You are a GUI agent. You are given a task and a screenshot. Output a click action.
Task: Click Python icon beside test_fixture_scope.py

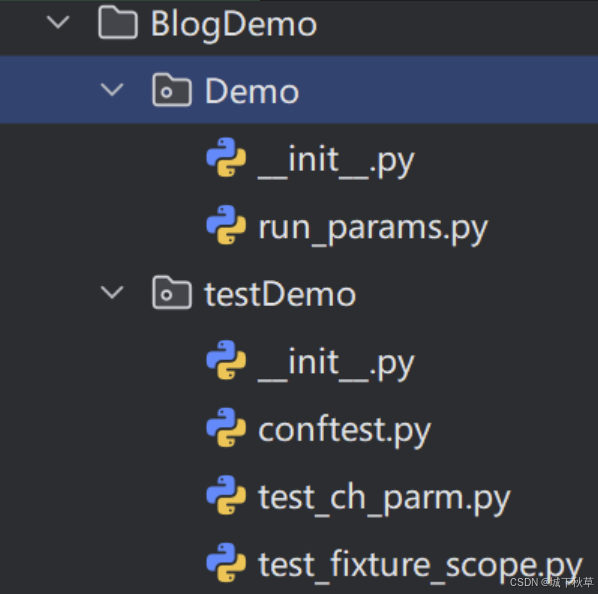(x=226, y=562)
